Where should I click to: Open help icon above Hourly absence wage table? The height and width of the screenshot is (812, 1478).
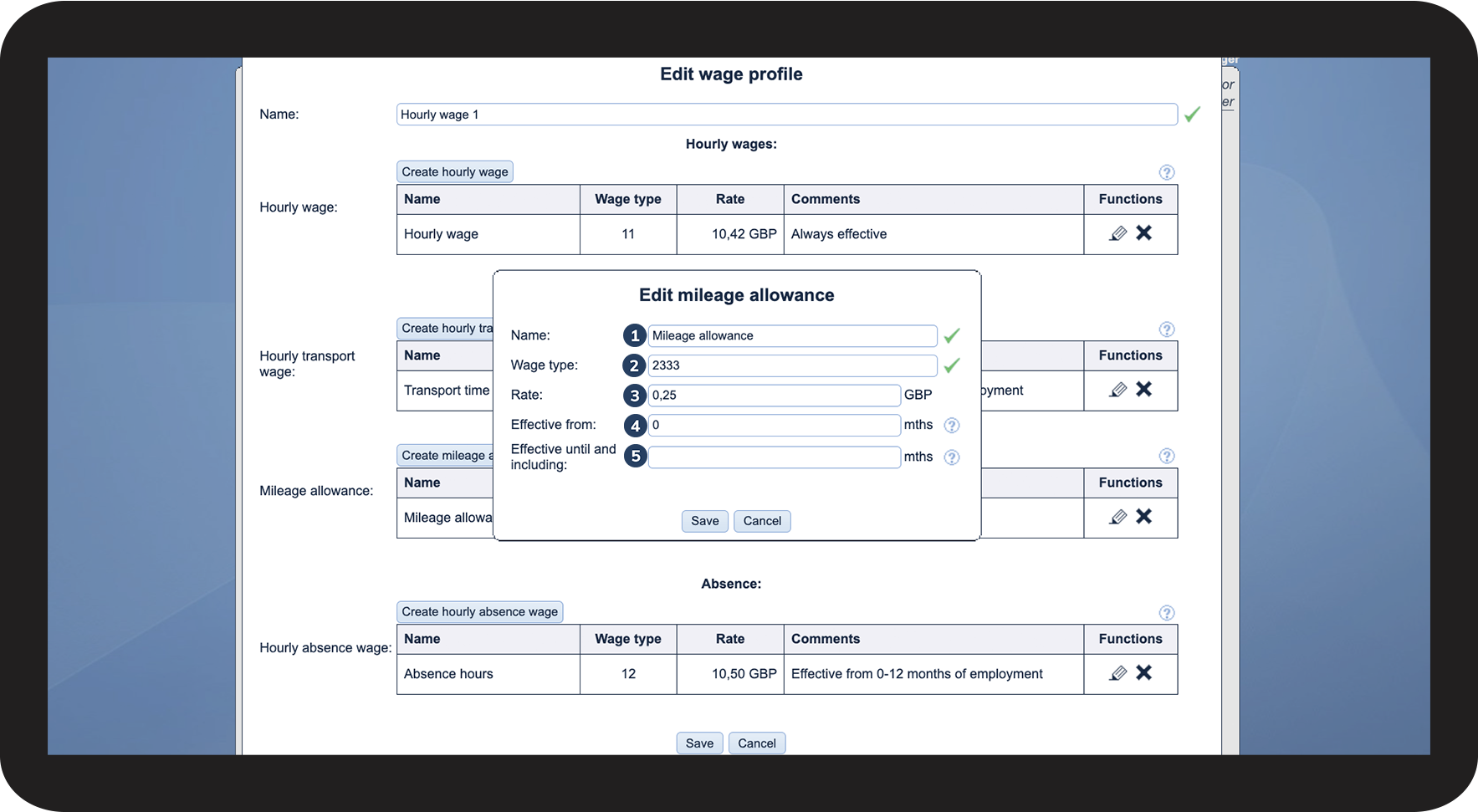(x=1167, y=613)
